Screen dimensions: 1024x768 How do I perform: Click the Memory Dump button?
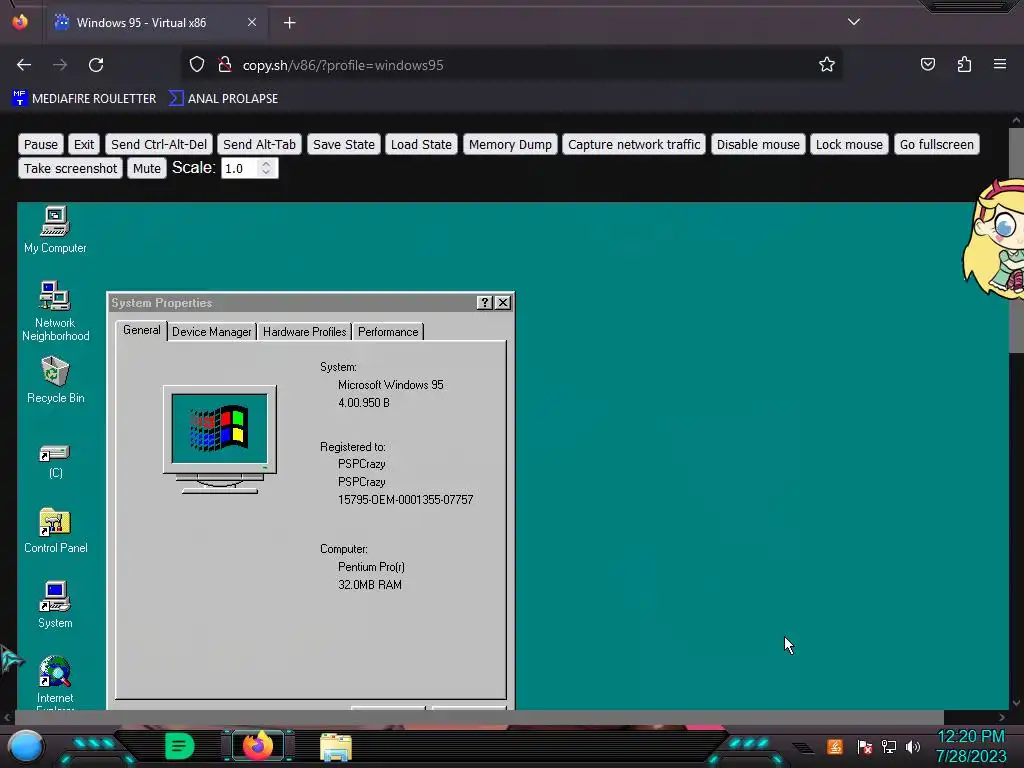coord(510,144)
